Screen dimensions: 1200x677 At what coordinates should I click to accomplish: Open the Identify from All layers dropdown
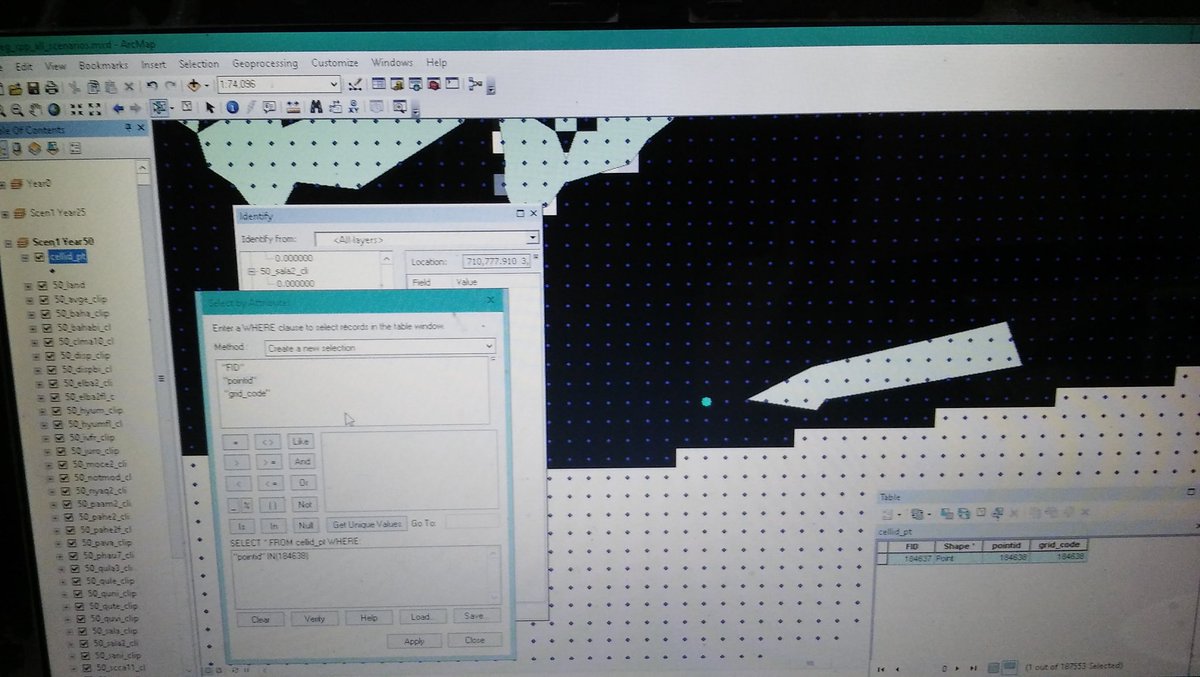pyautogui.click(x=532, y=238)
